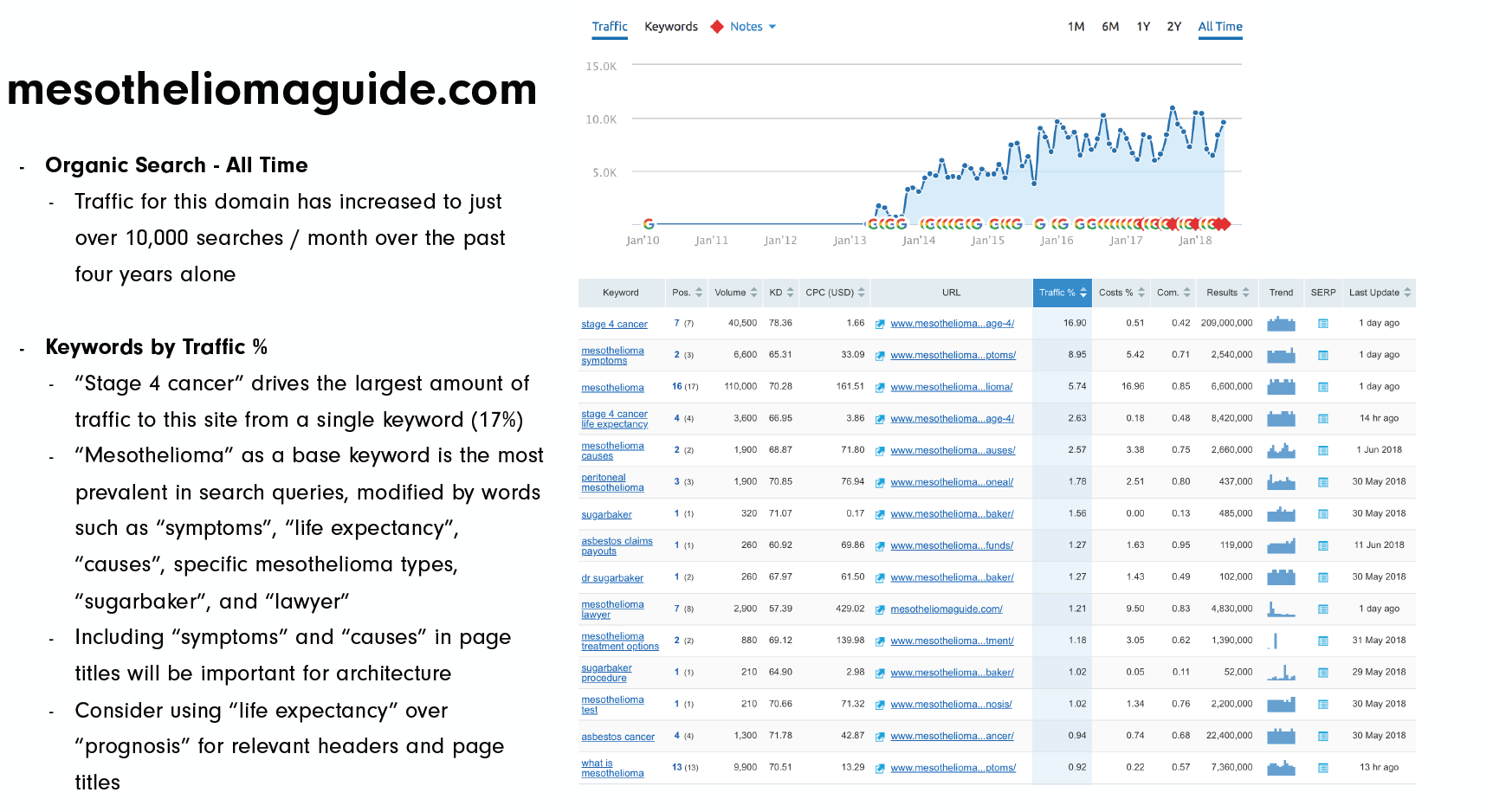Open external link icon for mesothelioma test URL

click(880, 705)
